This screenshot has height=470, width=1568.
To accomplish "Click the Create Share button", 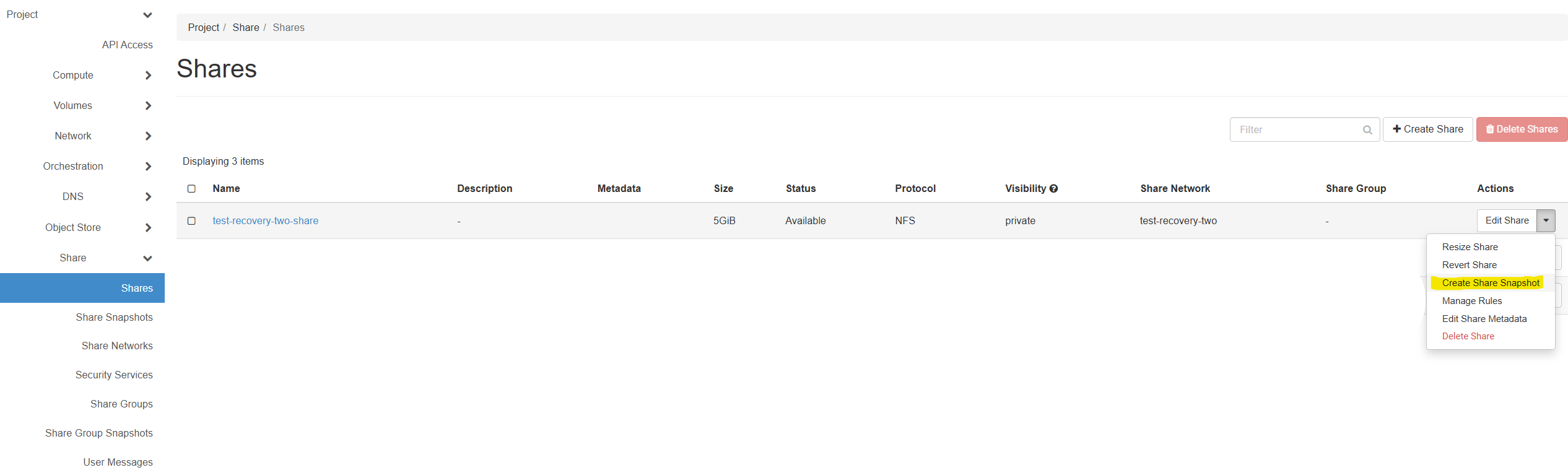I will (1427, 129).
